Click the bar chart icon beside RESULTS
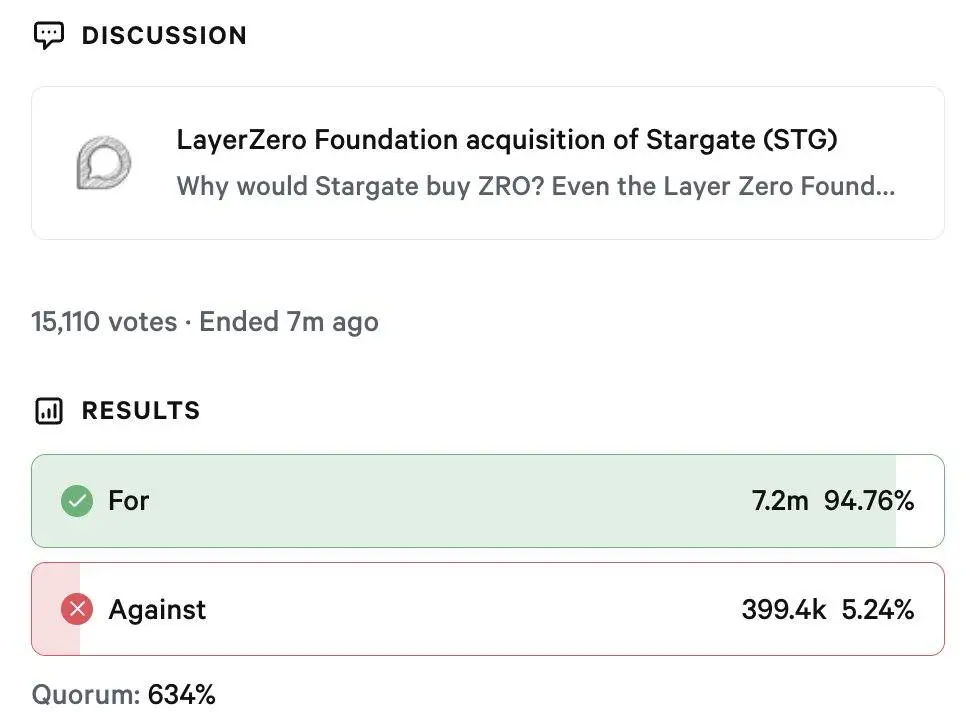 [x=49, y=411]
